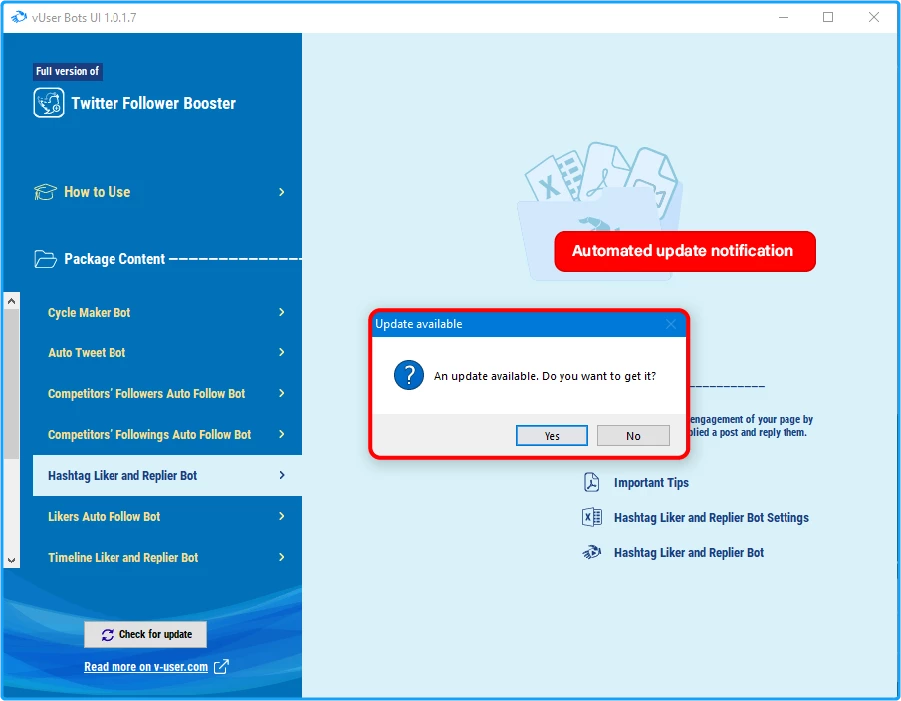Click the bot icon beside Hashtag Liker and Replier Bot
The width and height of the screenshot is (901, 701).
591,552
